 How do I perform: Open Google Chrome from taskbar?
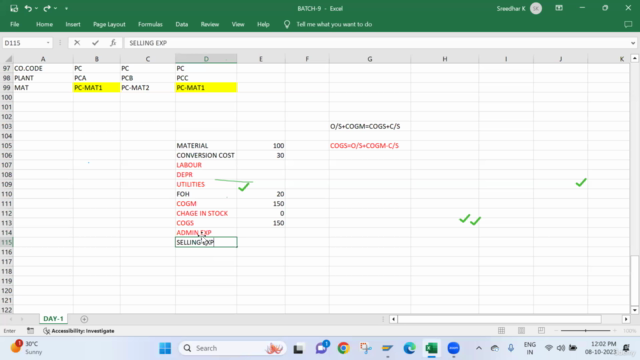click(x=343, y=348)
